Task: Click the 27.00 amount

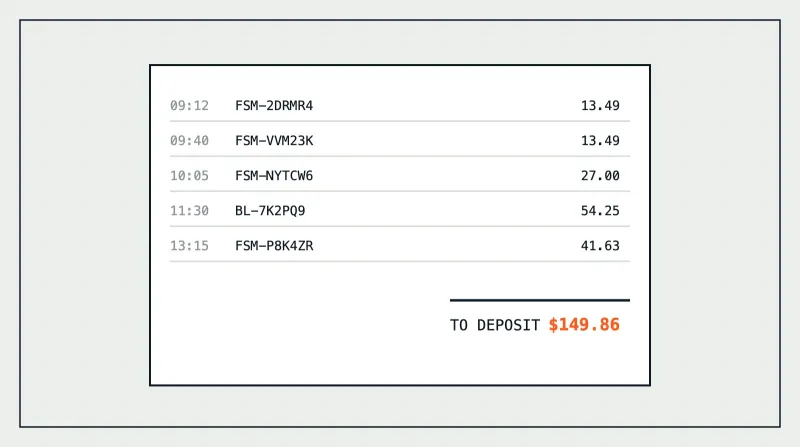Action: click(600, 176)
